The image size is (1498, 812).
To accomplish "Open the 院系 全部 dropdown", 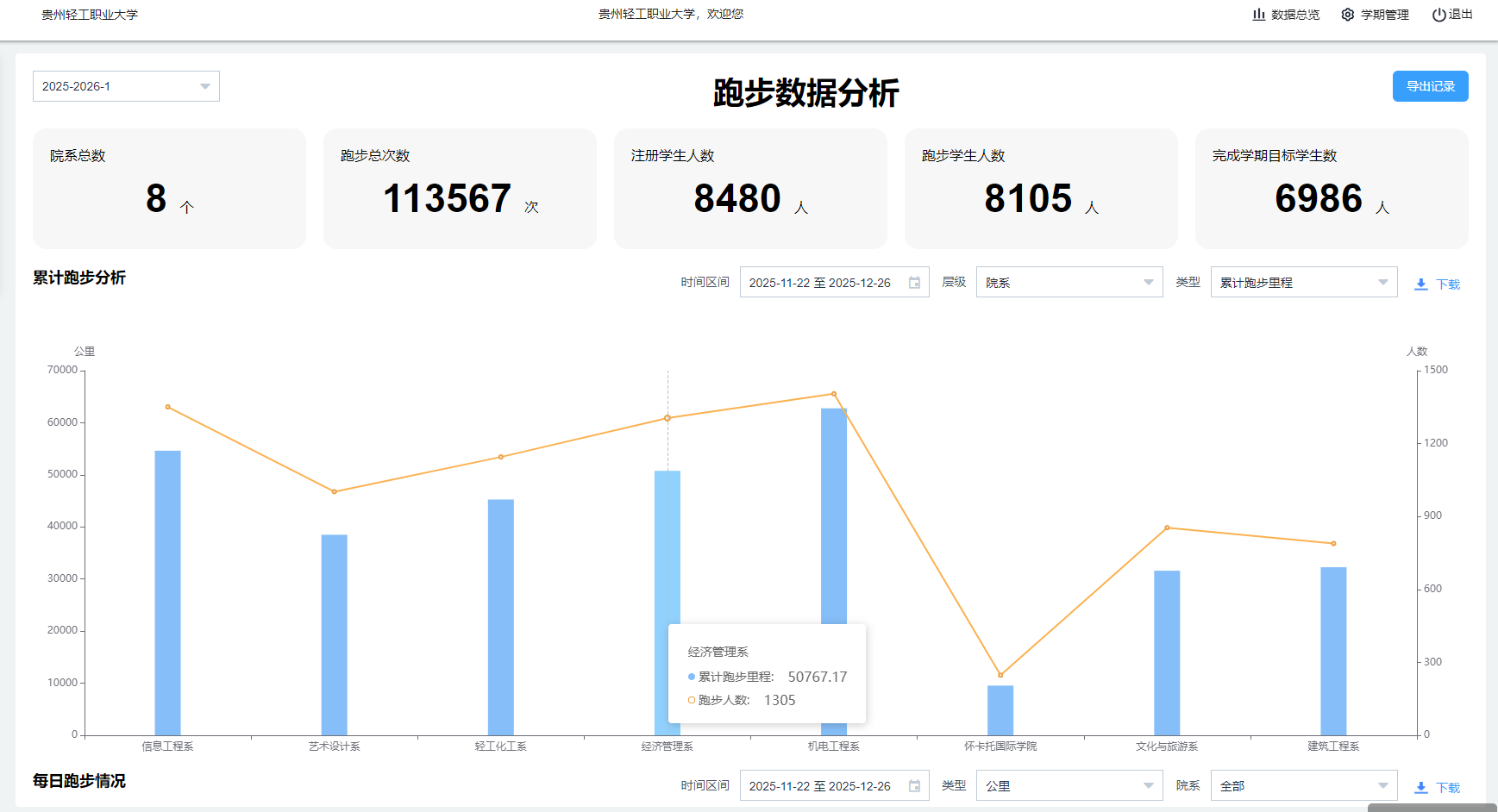I will click(1303, 786).
